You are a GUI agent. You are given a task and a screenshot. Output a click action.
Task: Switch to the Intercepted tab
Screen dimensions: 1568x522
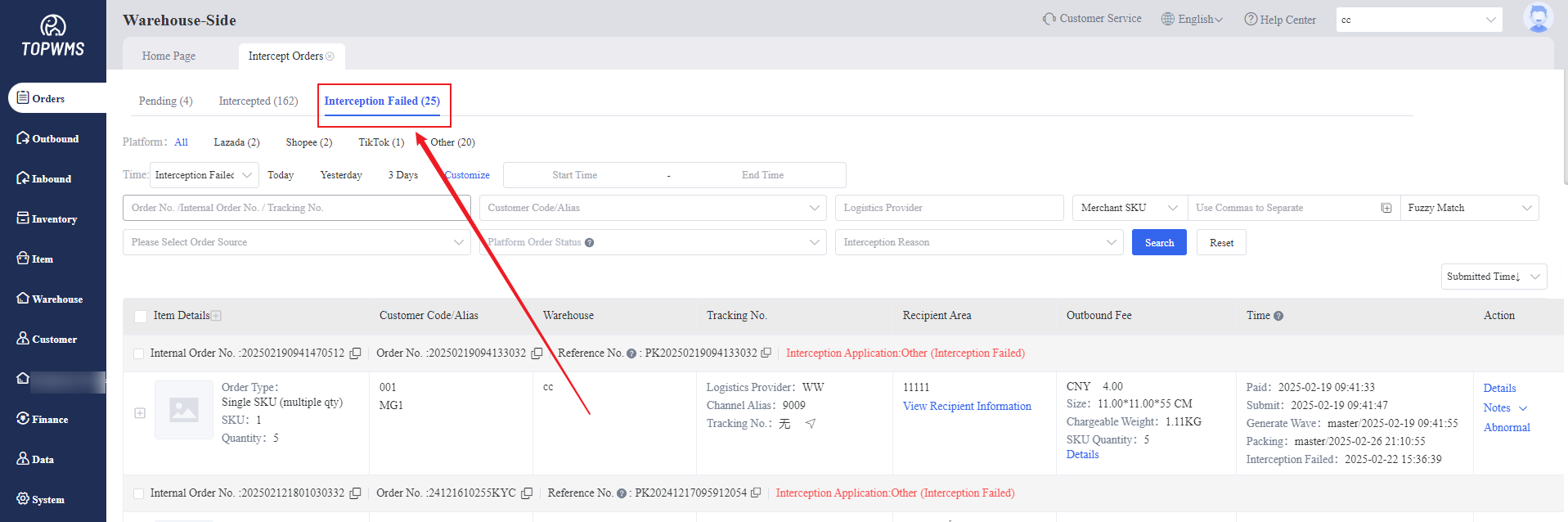[258, 101]
